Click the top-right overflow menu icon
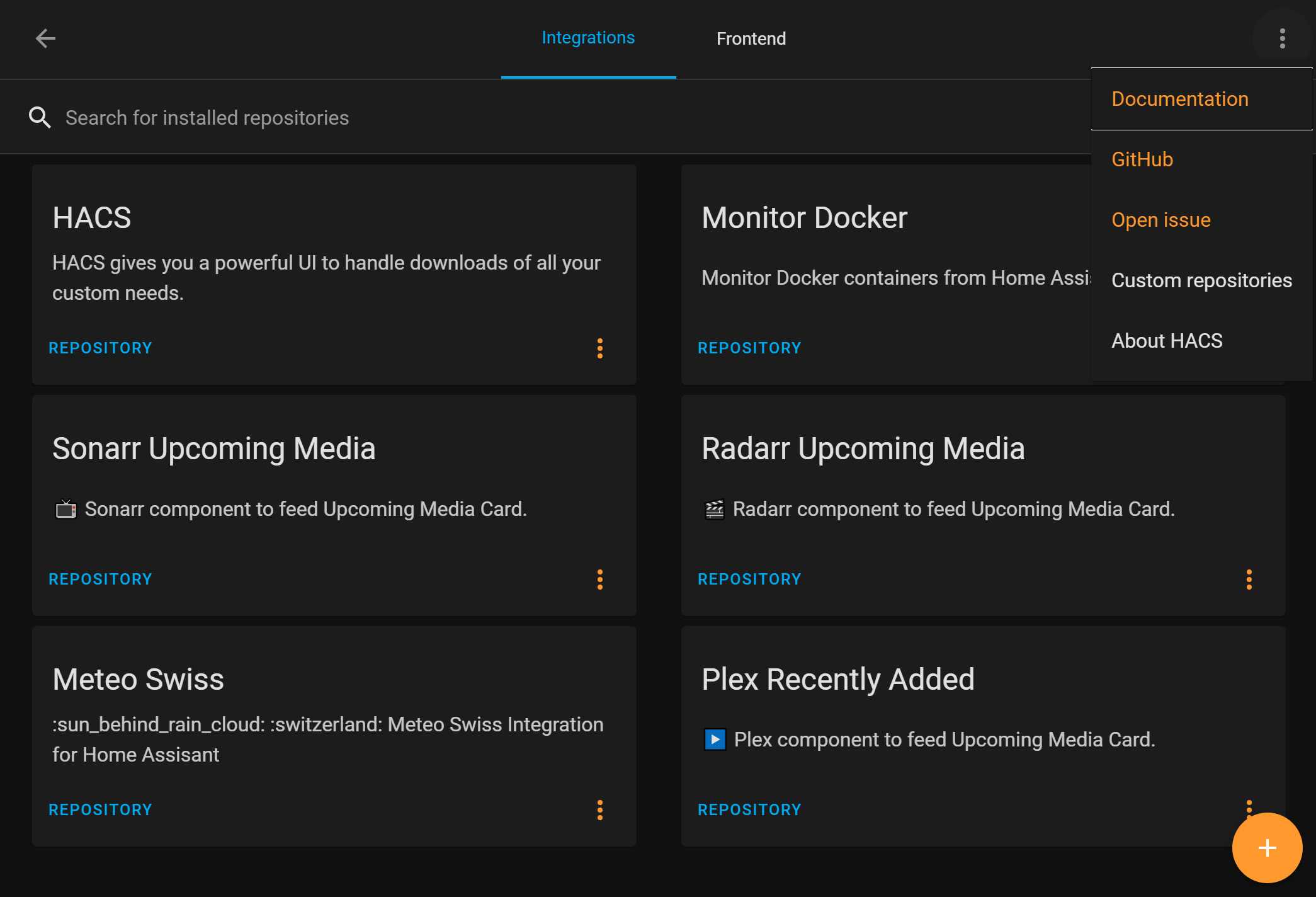Image resolution: width=1316 pixels, height=897 pixels. click(x=1282, y=38)
